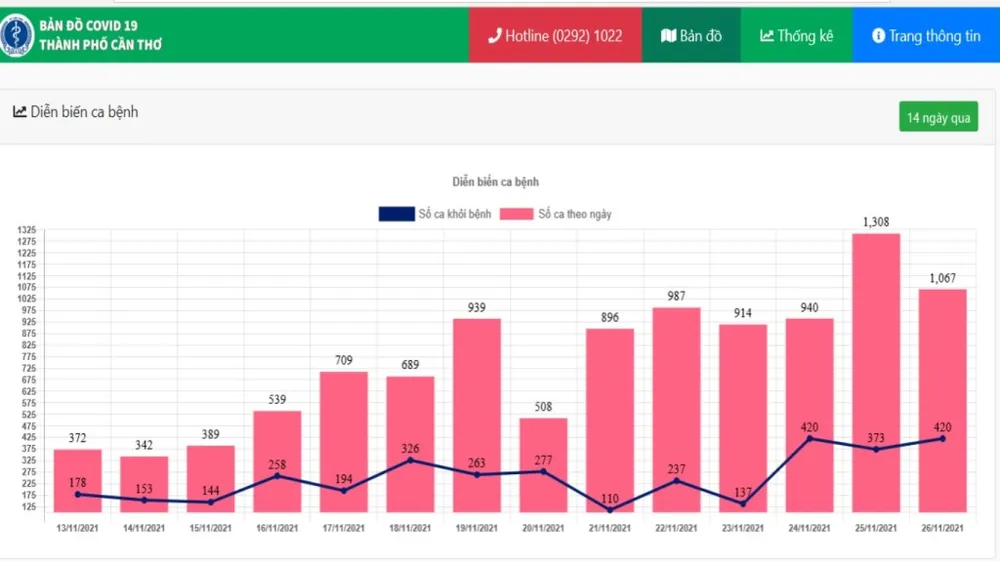1000x562 pixels.
Task: Click the 326 recovery point on 18/11/2021
Action: [x=411, y=460]
